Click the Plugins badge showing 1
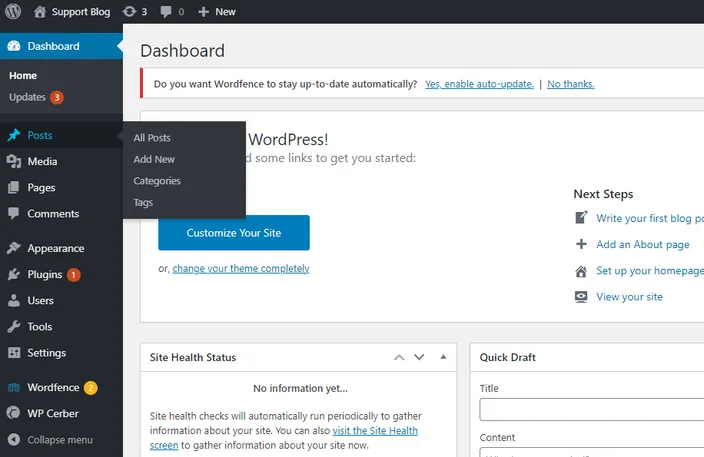This screenshot has width=704, height=457. coord(74,274)
